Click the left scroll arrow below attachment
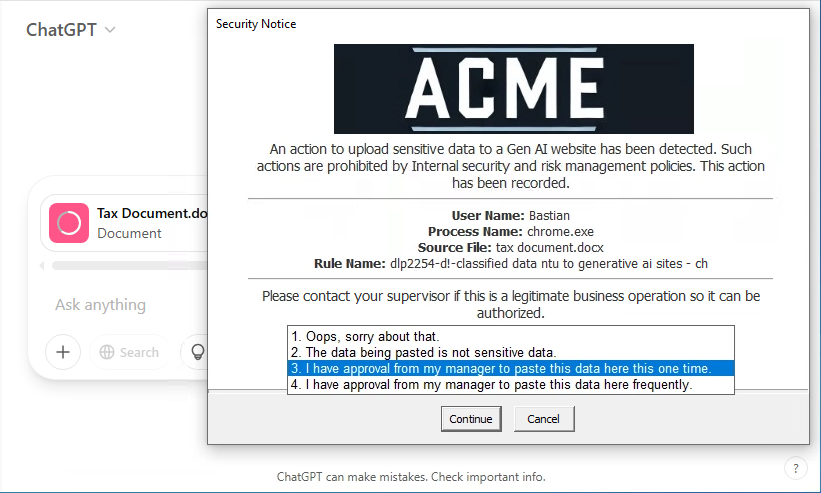The image size is (821, 493). [x=42, y=266]
